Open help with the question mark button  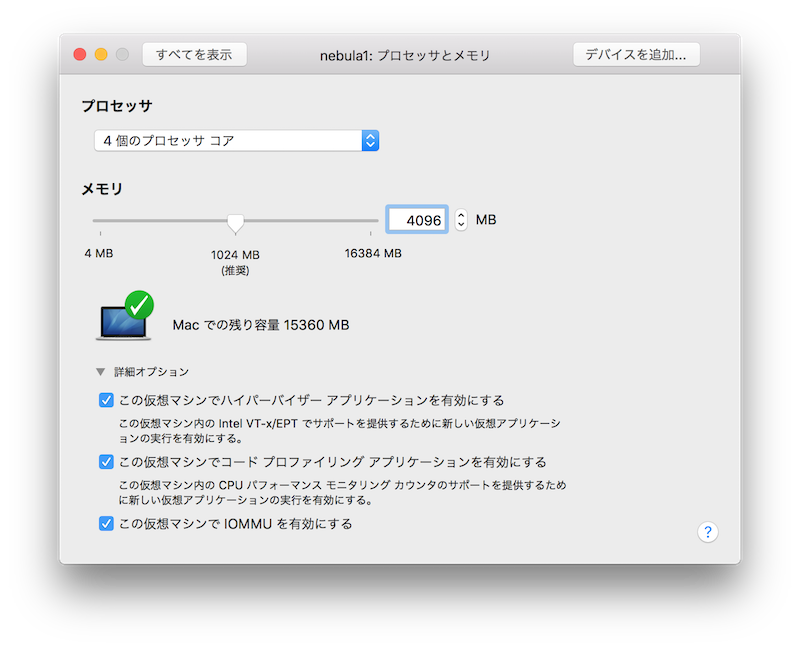pyautogui.click(x=707, y=532)
